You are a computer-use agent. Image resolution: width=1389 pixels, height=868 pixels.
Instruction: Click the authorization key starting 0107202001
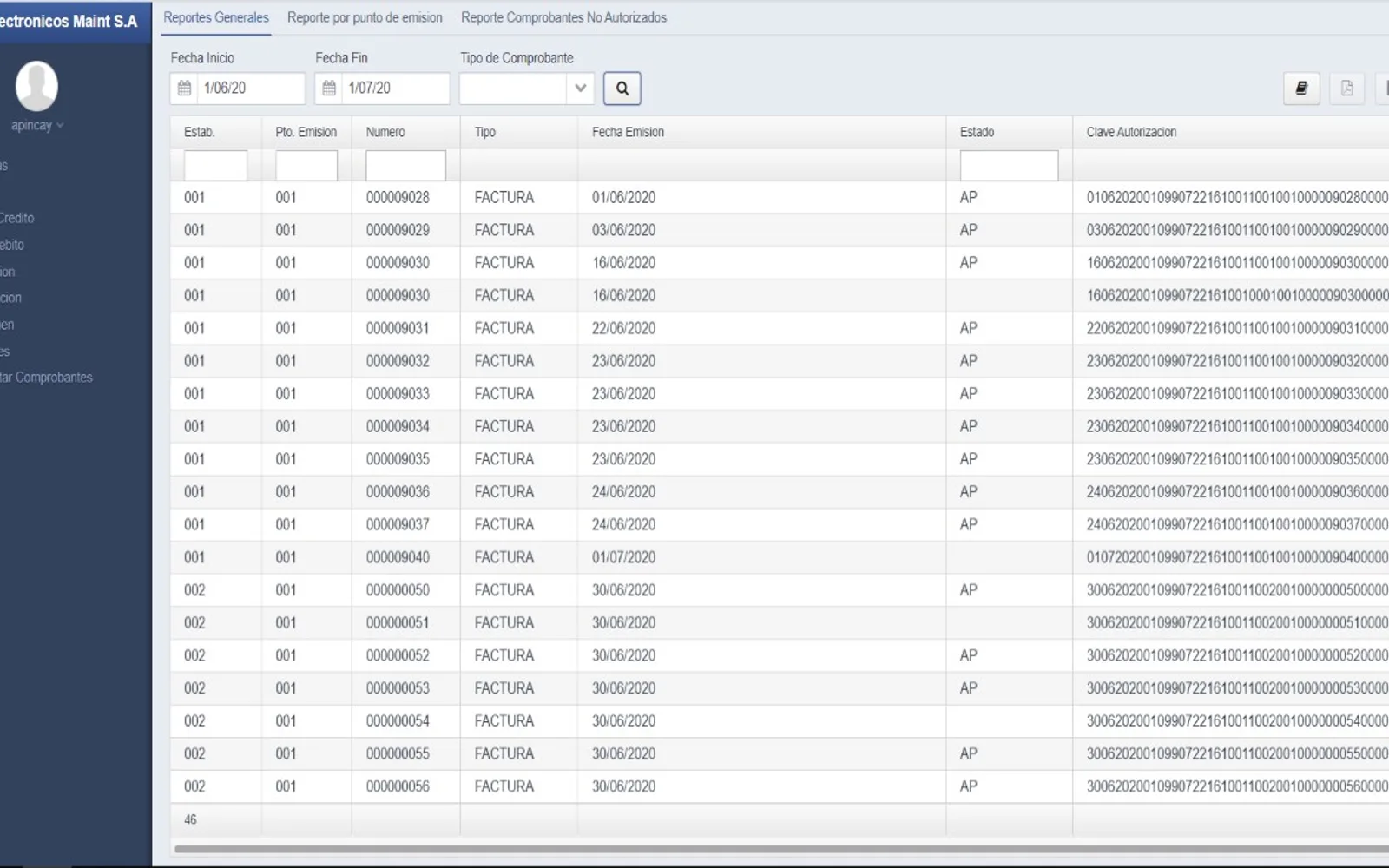[x=1237, y=557]
